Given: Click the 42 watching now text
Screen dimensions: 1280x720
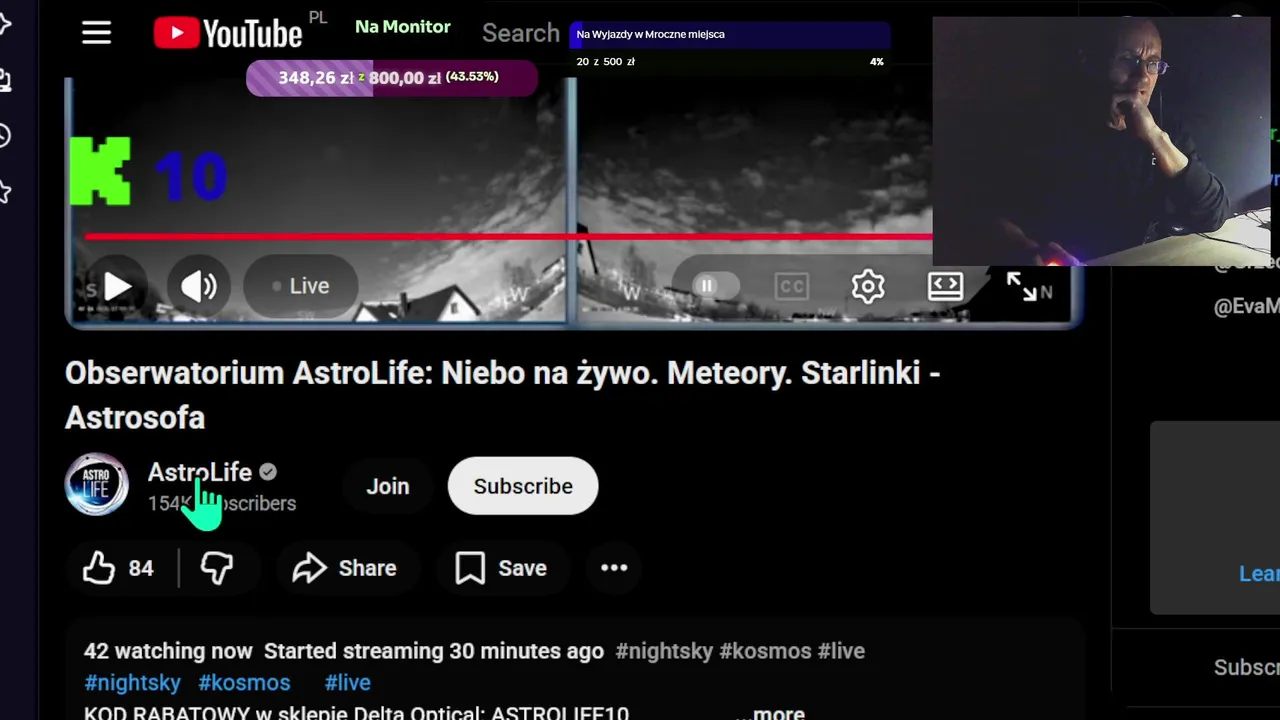Looking at the screenshot, I should point(168,651).
